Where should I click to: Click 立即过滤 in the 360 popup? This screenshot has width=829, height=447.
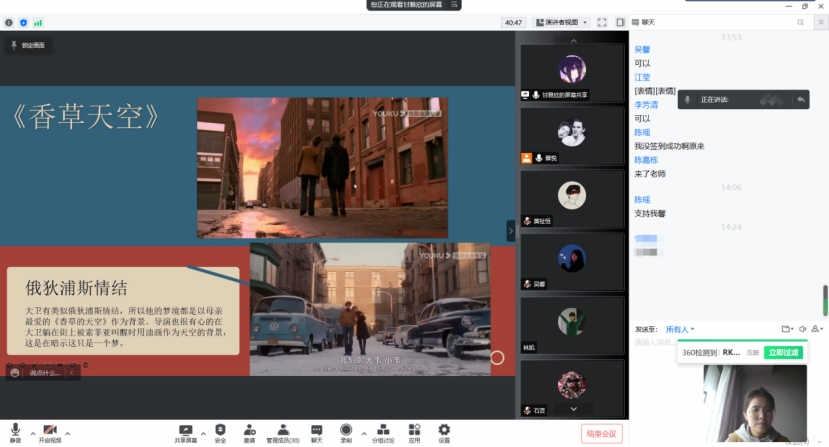pyautogui.click(x=784, y=352)
